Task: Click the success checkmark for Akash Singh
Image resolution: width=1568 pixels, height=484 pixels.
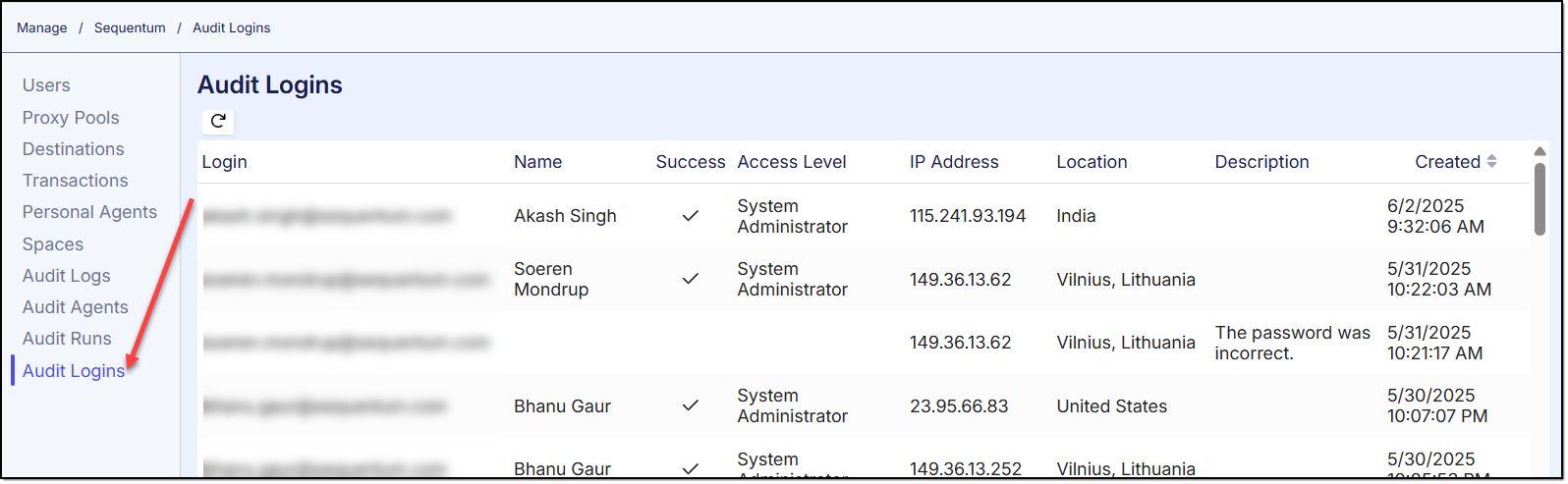Action: point(691,216)
